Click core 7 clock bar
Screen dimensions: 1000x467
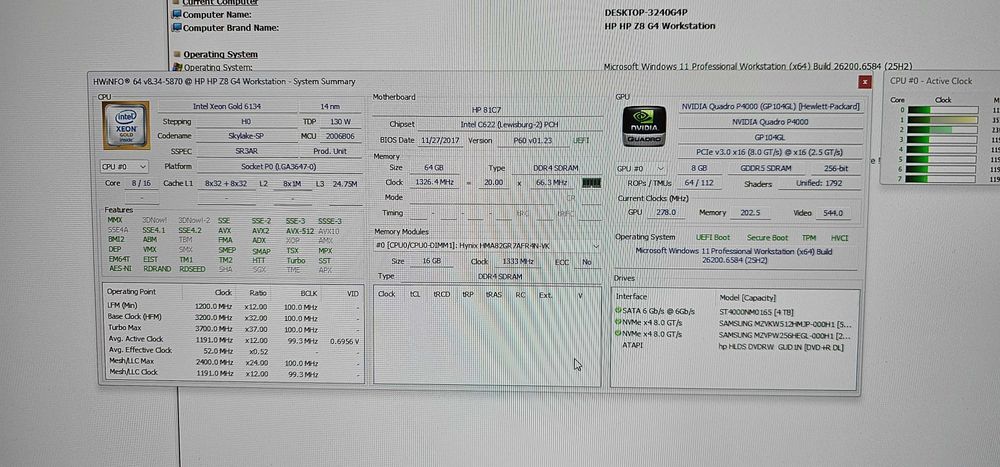pos(943,179)
